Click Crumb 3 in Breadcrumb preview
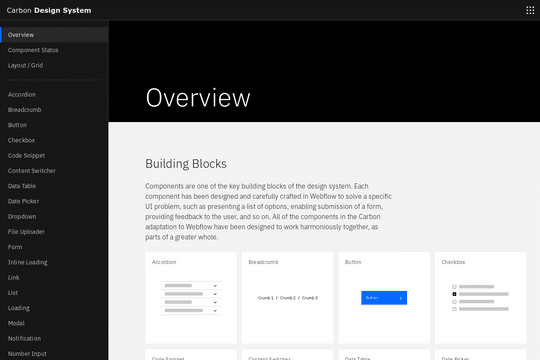The width and height of the screenshot is (540, 360). point(310,298)
